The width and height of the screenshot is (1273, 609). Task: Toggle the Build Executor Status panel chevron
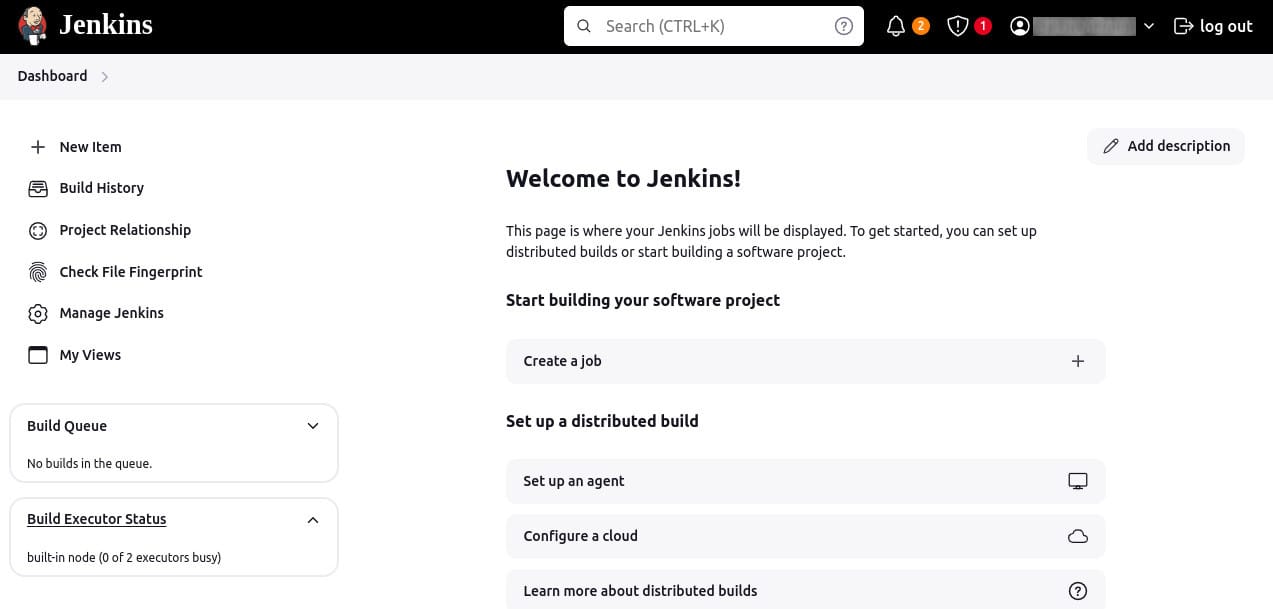[313, 520]
